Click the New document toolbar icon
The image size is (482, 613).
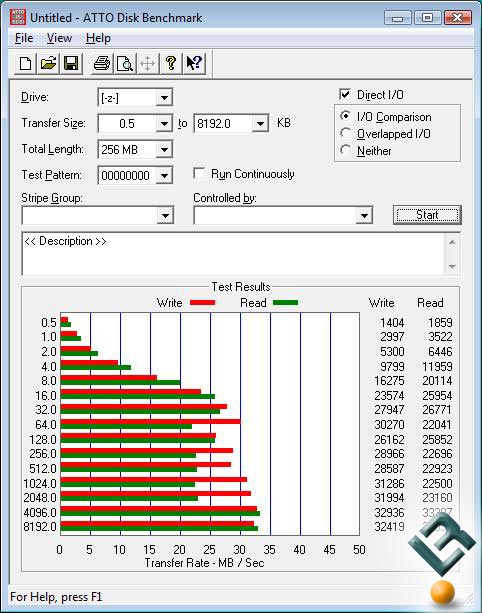(x=25, y=63)
